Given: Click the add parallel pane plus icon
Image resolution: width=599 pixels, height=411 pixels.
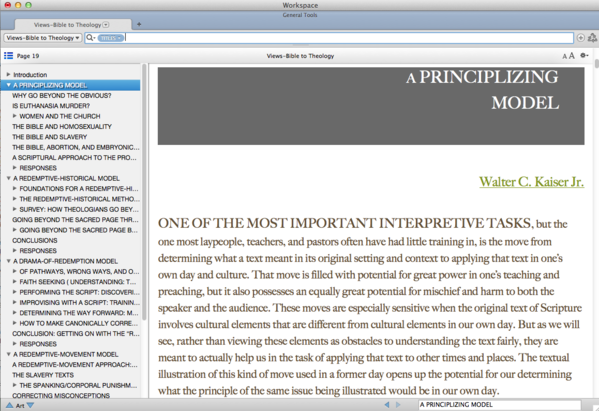Looking at the screenshot, I should click(x=580, y=38).
